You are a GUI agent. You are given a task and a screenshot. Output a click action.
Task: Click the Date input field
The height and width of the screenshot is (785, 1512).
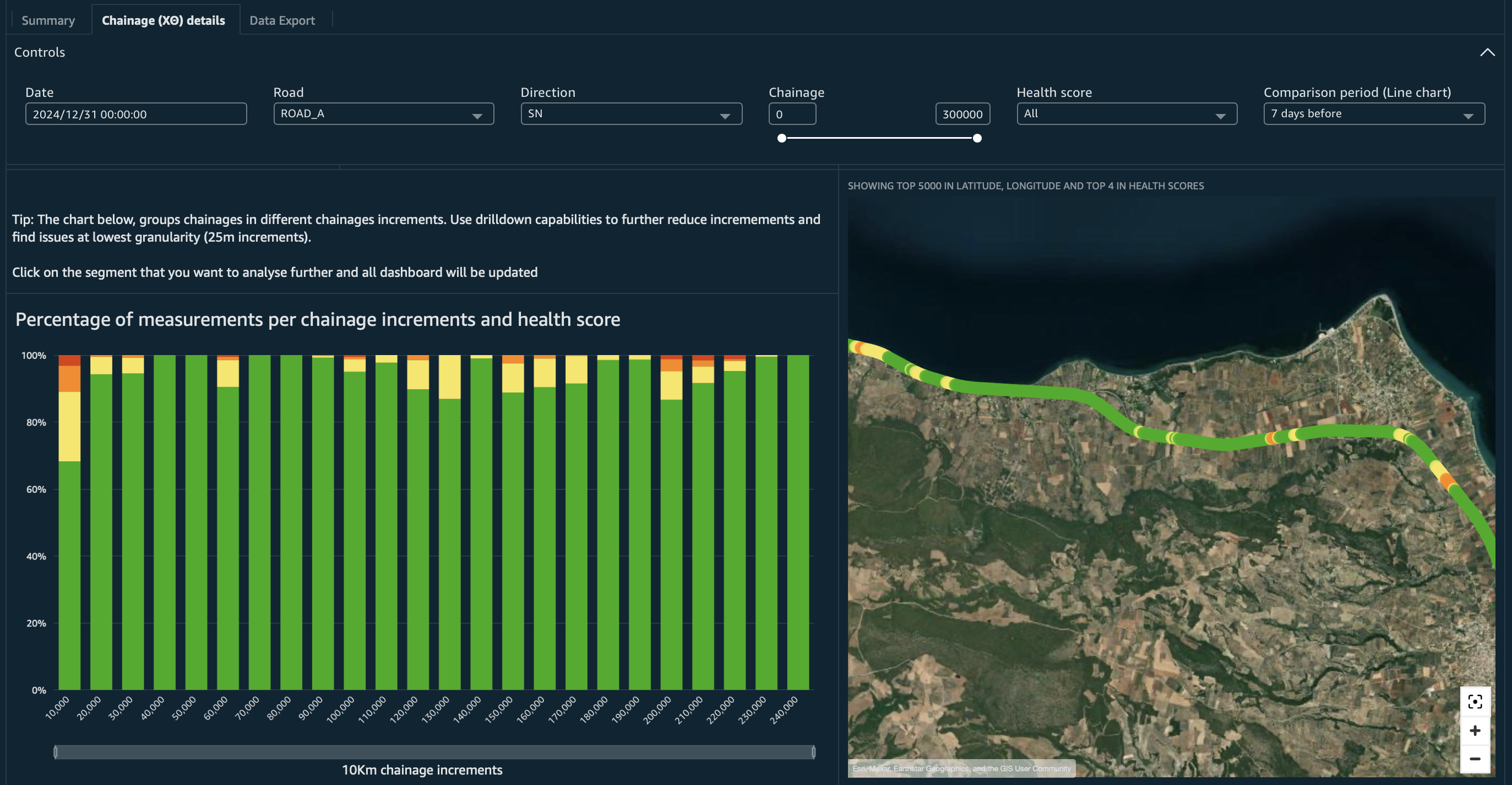click(x=135, y=114)
